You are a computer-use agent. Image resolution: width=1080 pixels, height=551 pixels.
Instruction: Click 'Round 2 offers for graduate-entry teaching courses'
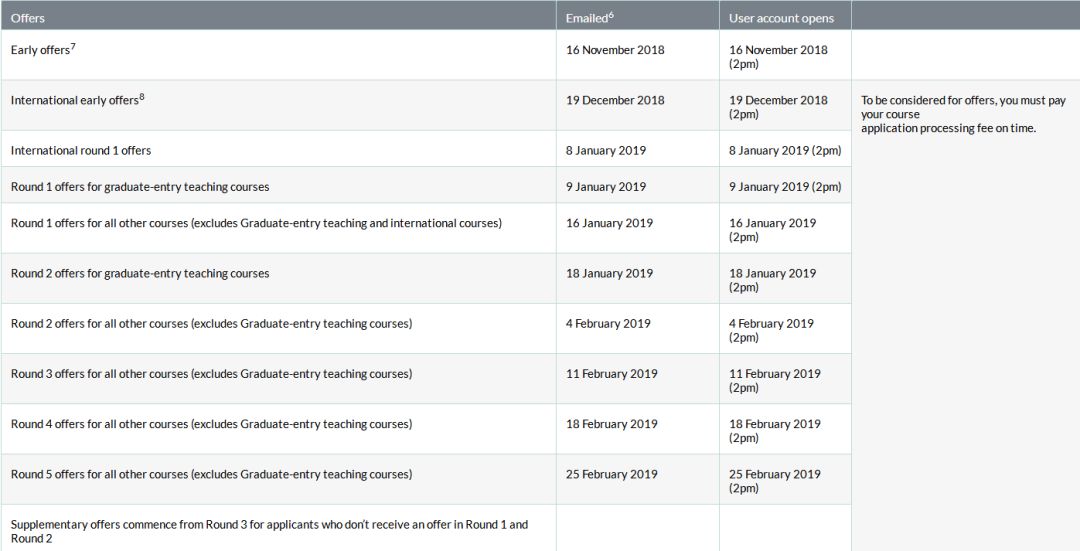(x=140, y=273)
